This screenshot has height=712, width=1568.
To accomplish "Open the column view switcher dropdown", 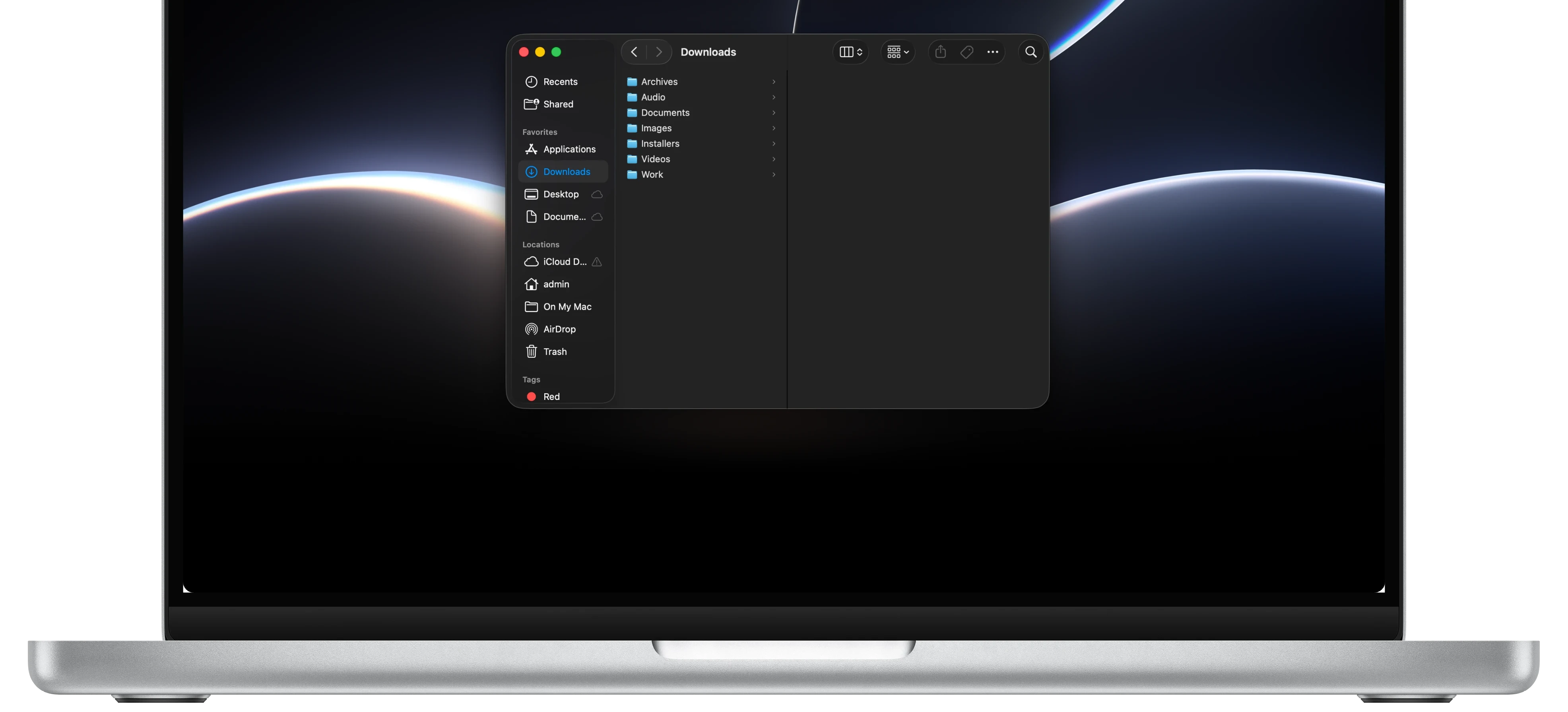I will [851, 52].
